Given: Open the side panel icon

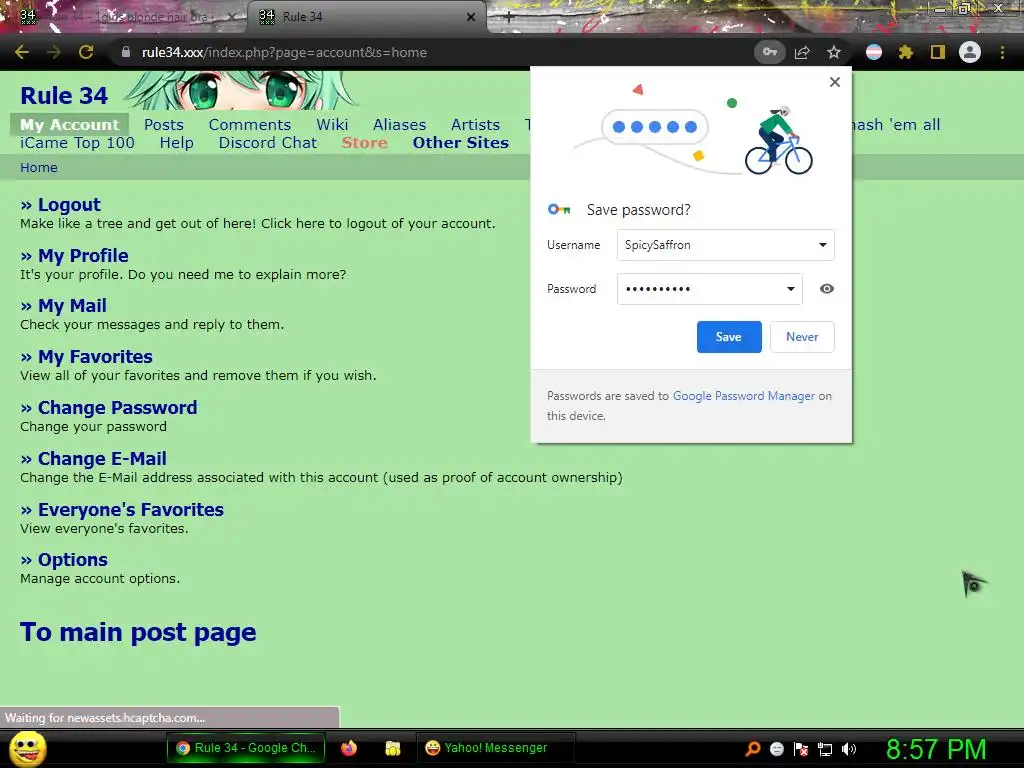Looking at the screenshot, I should 938,52.
